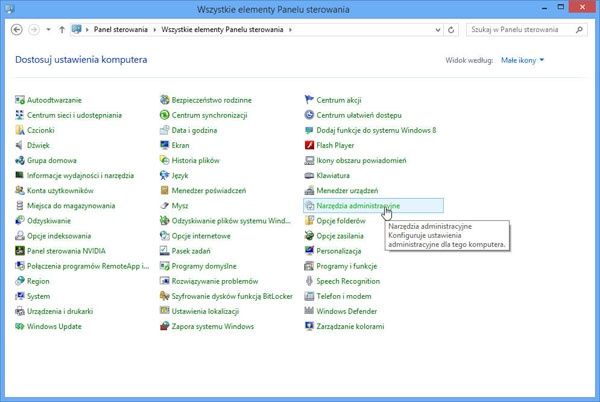Open Opcje internetowe

coord(201,236)
